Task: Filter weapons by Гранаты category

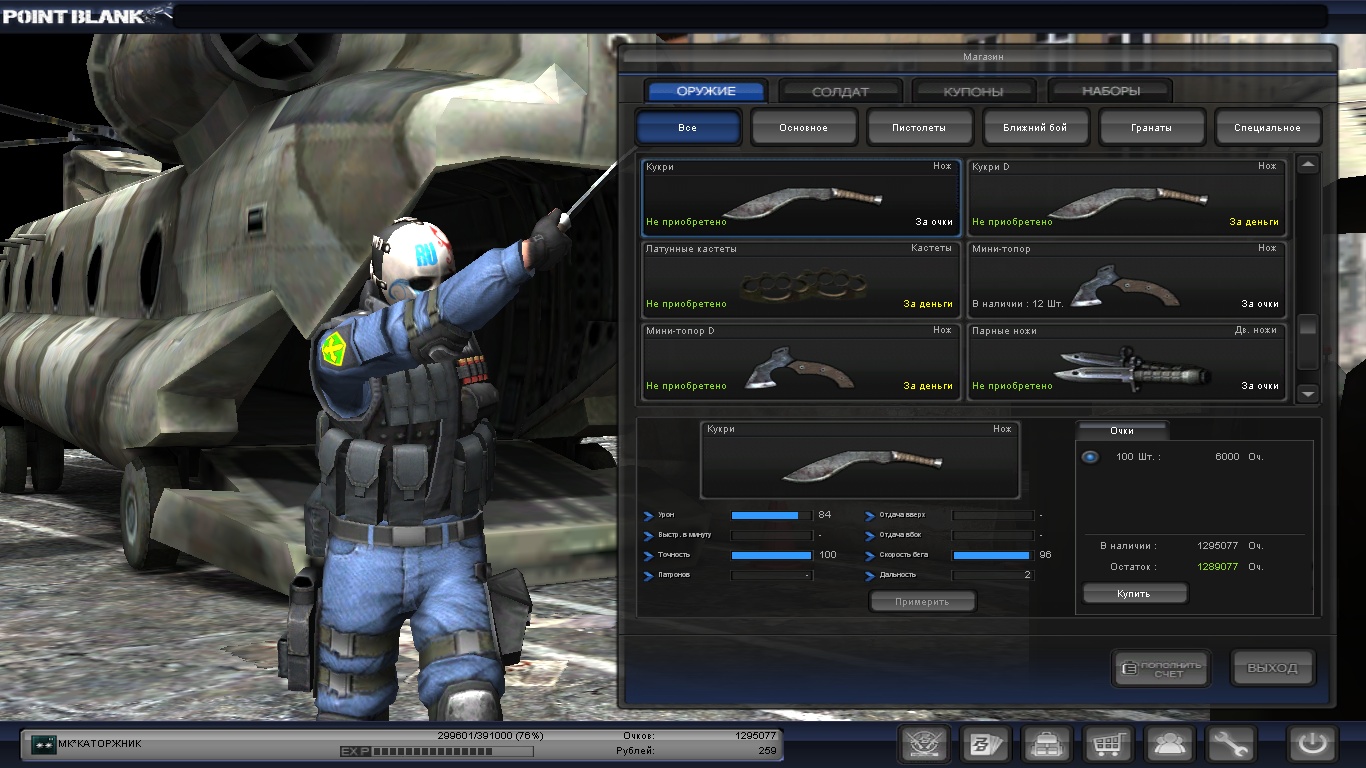Action: 1152,128
